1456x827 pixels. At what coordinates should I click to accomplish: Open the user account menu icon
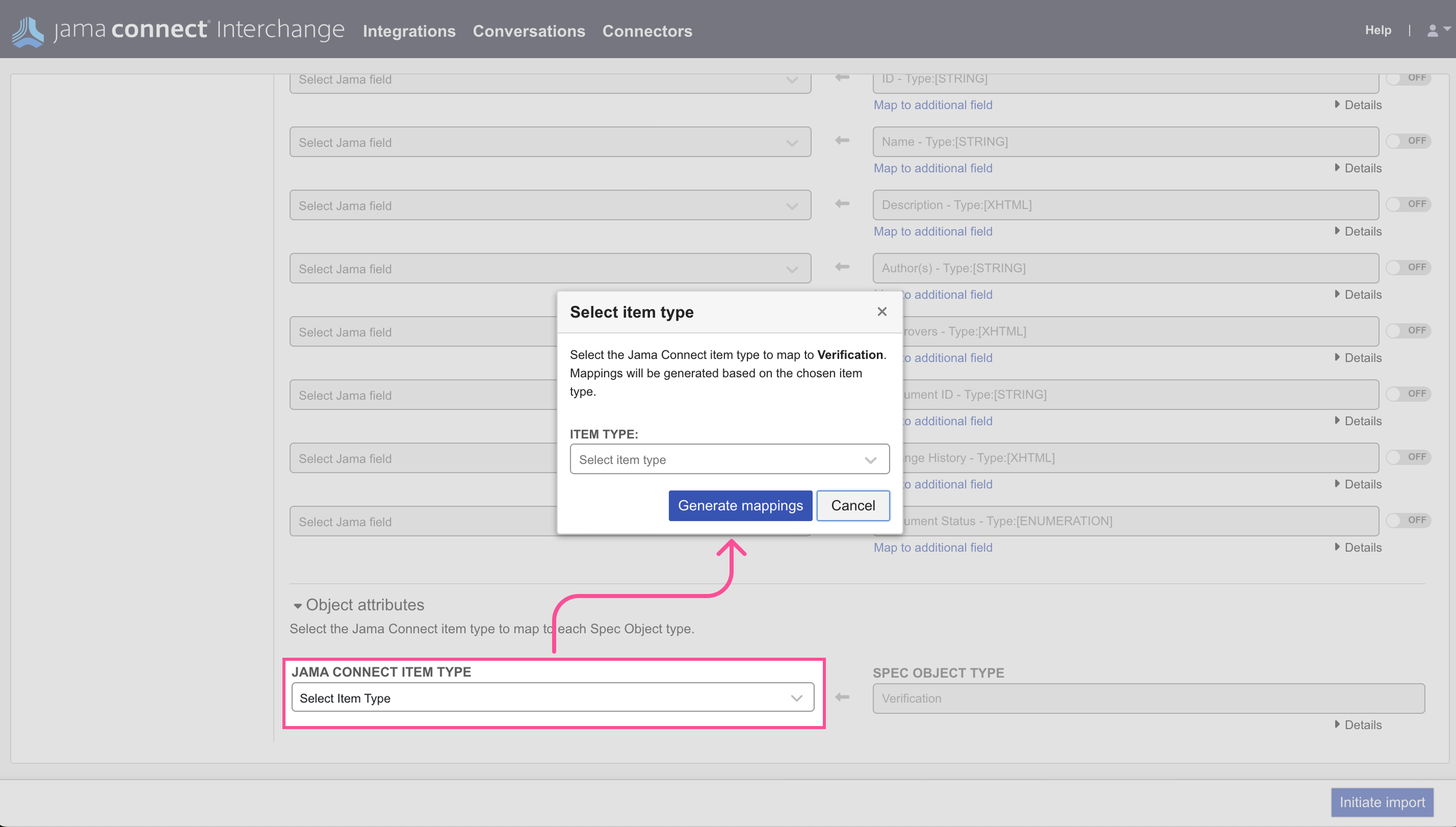[x=1437, y=31]
